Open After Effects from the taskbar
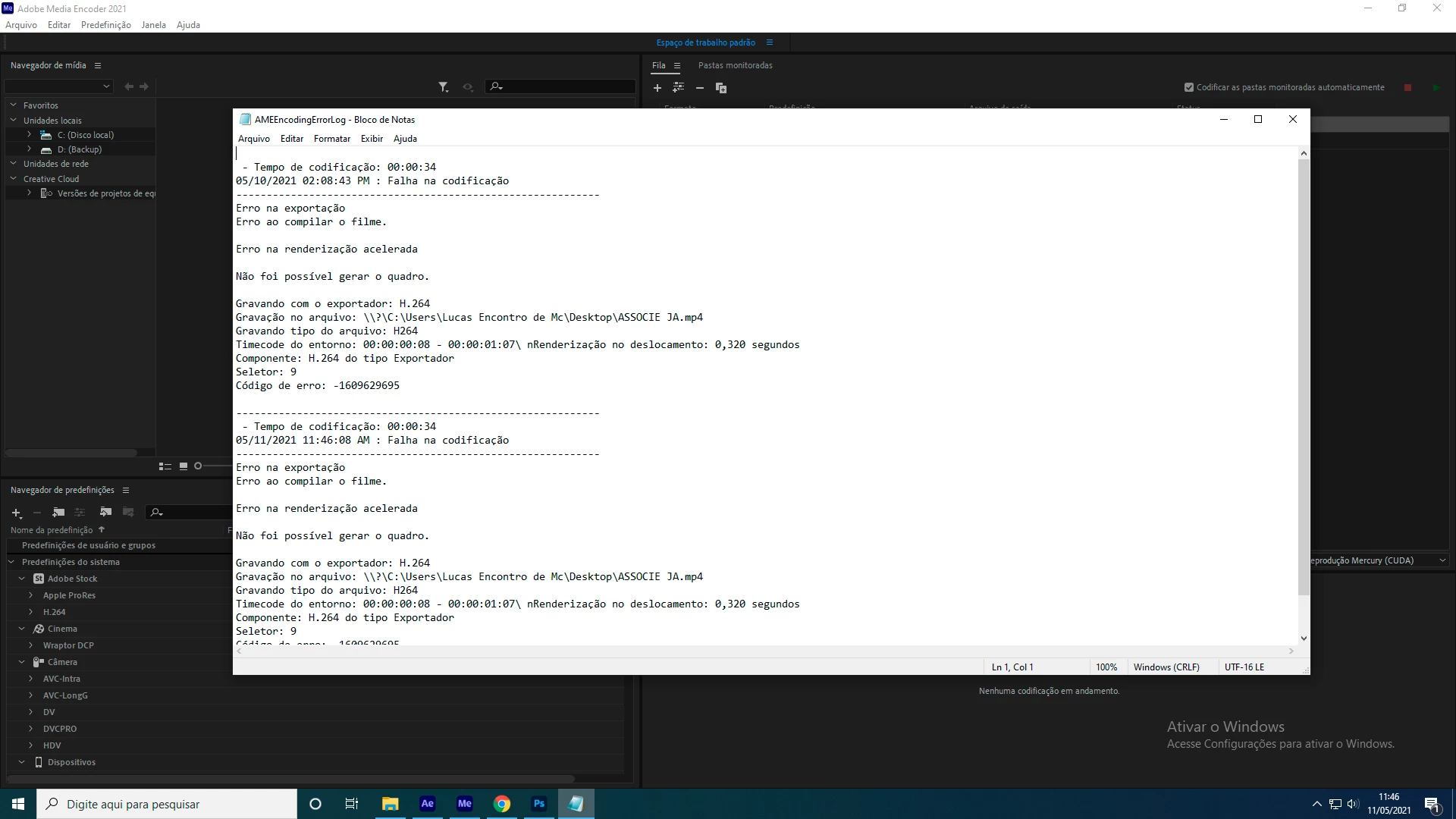Image resolution: width=1456 pixels, height=819 pixels. point(428,804)
